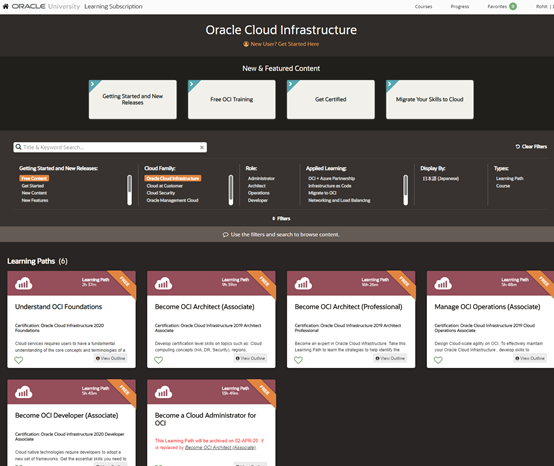The width and height of the screenshot is (554, 466).
Task: Open the Progress menu item
Action: (460, 6)
